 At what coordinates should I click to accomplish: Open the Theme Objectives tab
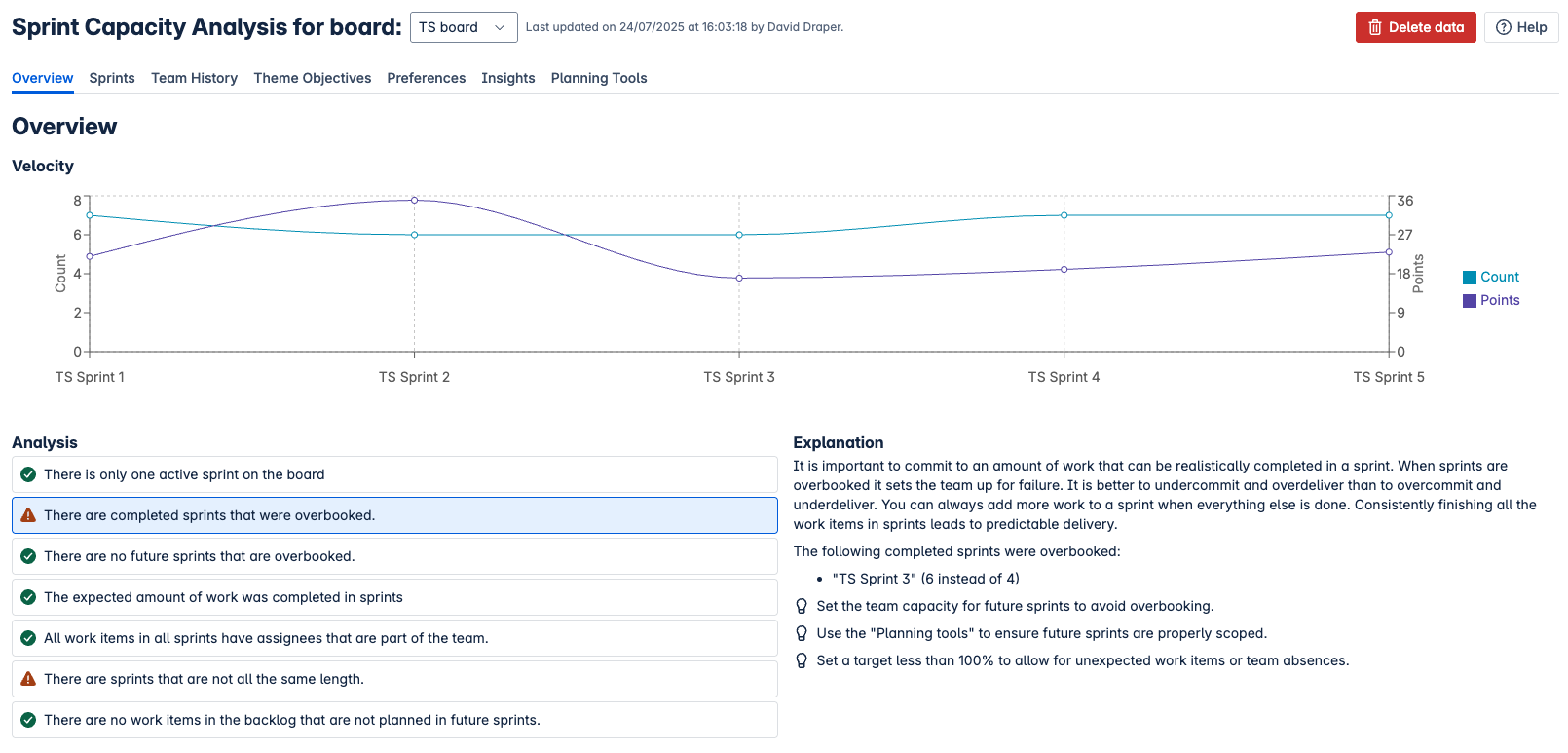313,78
